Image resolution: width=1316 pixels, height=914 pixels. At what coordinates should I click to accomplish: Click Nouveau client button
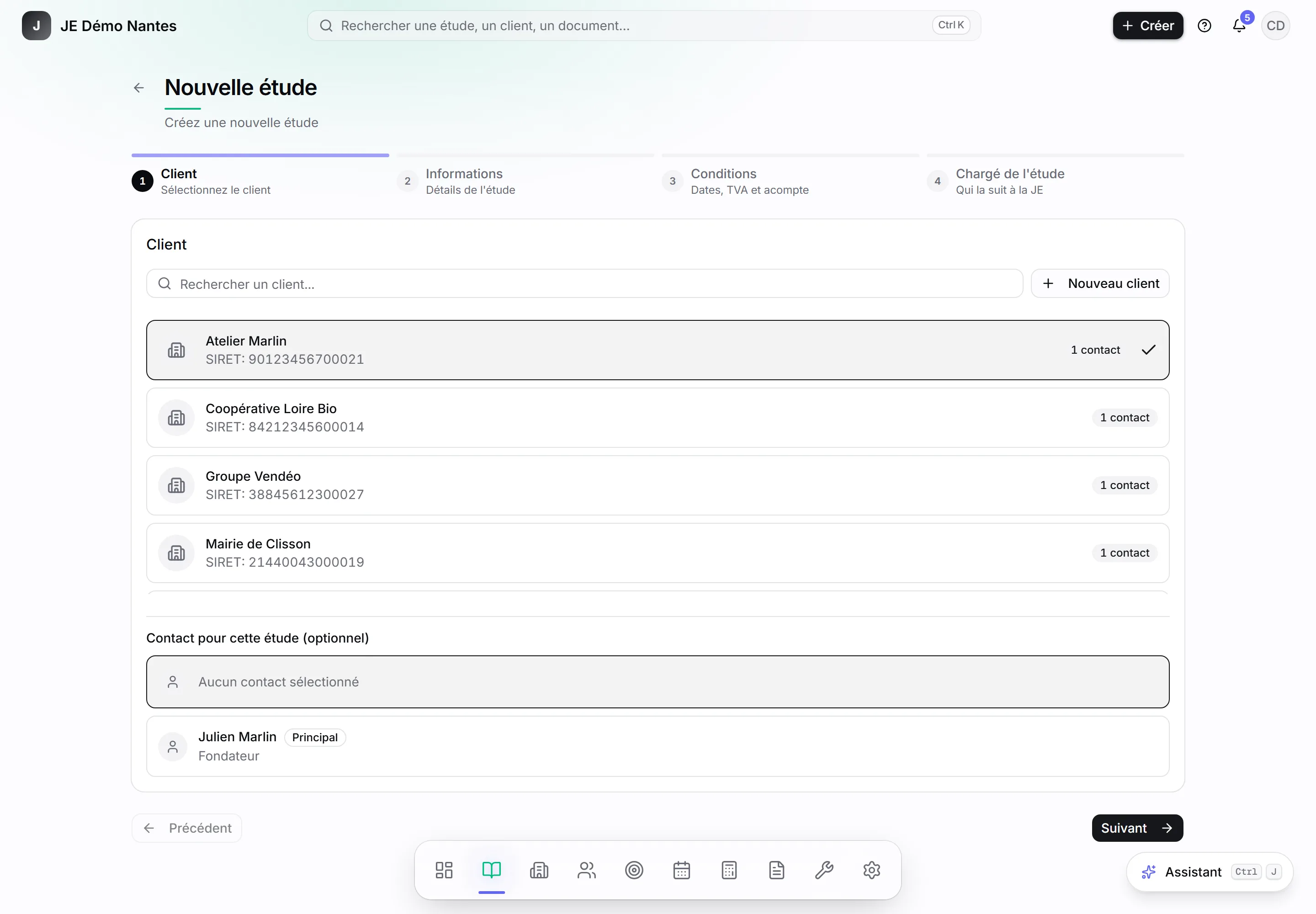tap(1099, 283)
